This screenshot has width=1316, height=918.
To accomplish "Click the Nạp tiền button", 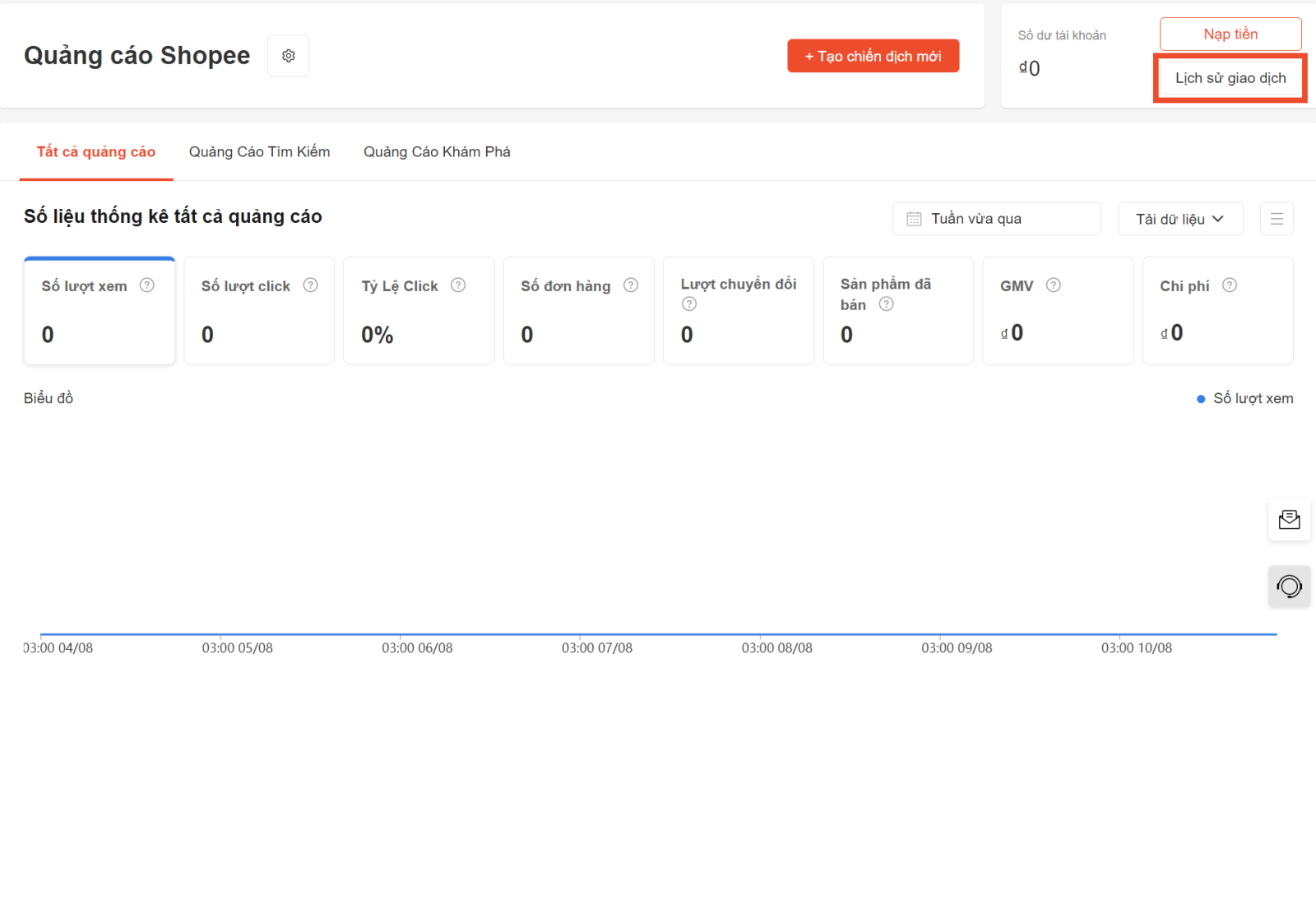I will click(1230, 35).
